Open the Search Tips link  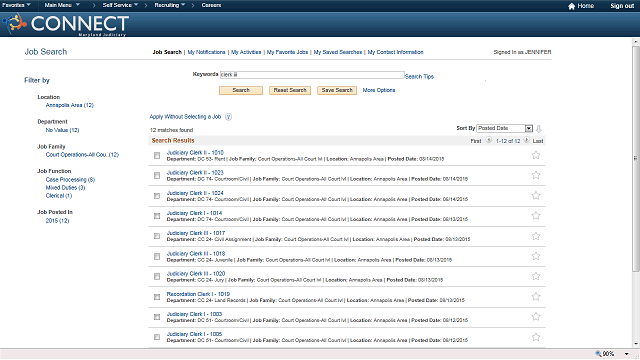[x=419, y=77]
